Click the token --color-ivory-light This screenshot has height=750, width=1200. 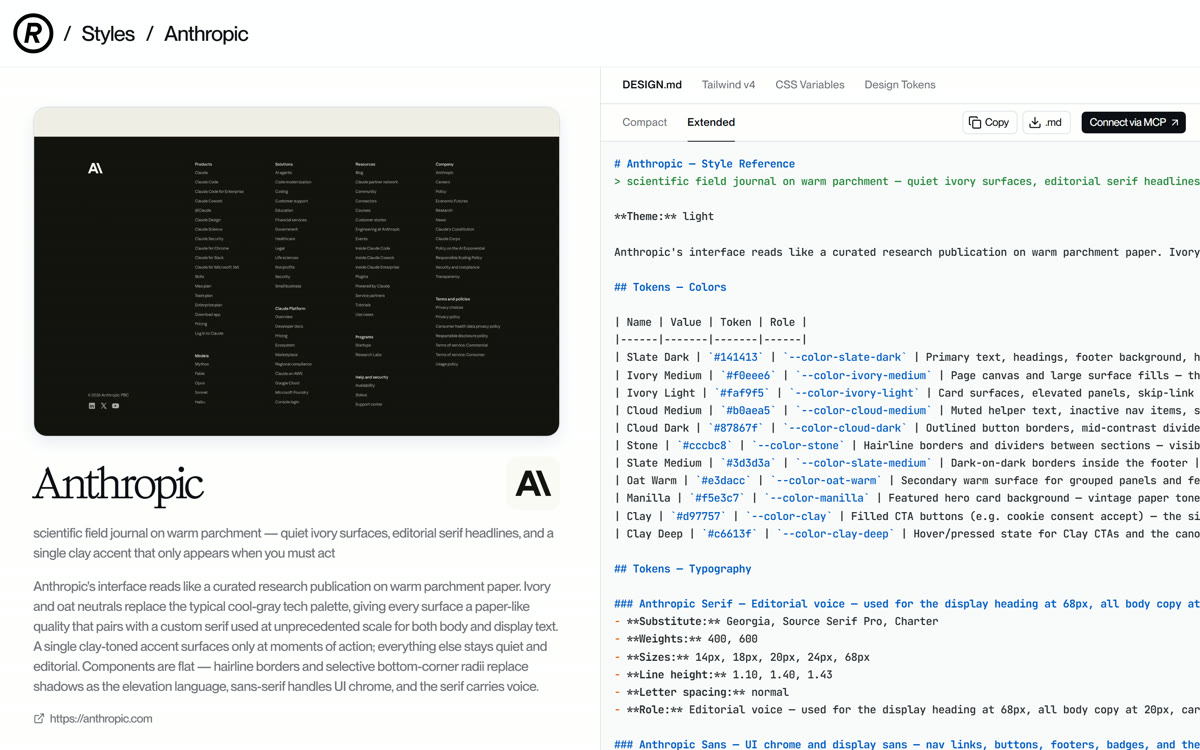pyautogui.click(x=854, y=393)
